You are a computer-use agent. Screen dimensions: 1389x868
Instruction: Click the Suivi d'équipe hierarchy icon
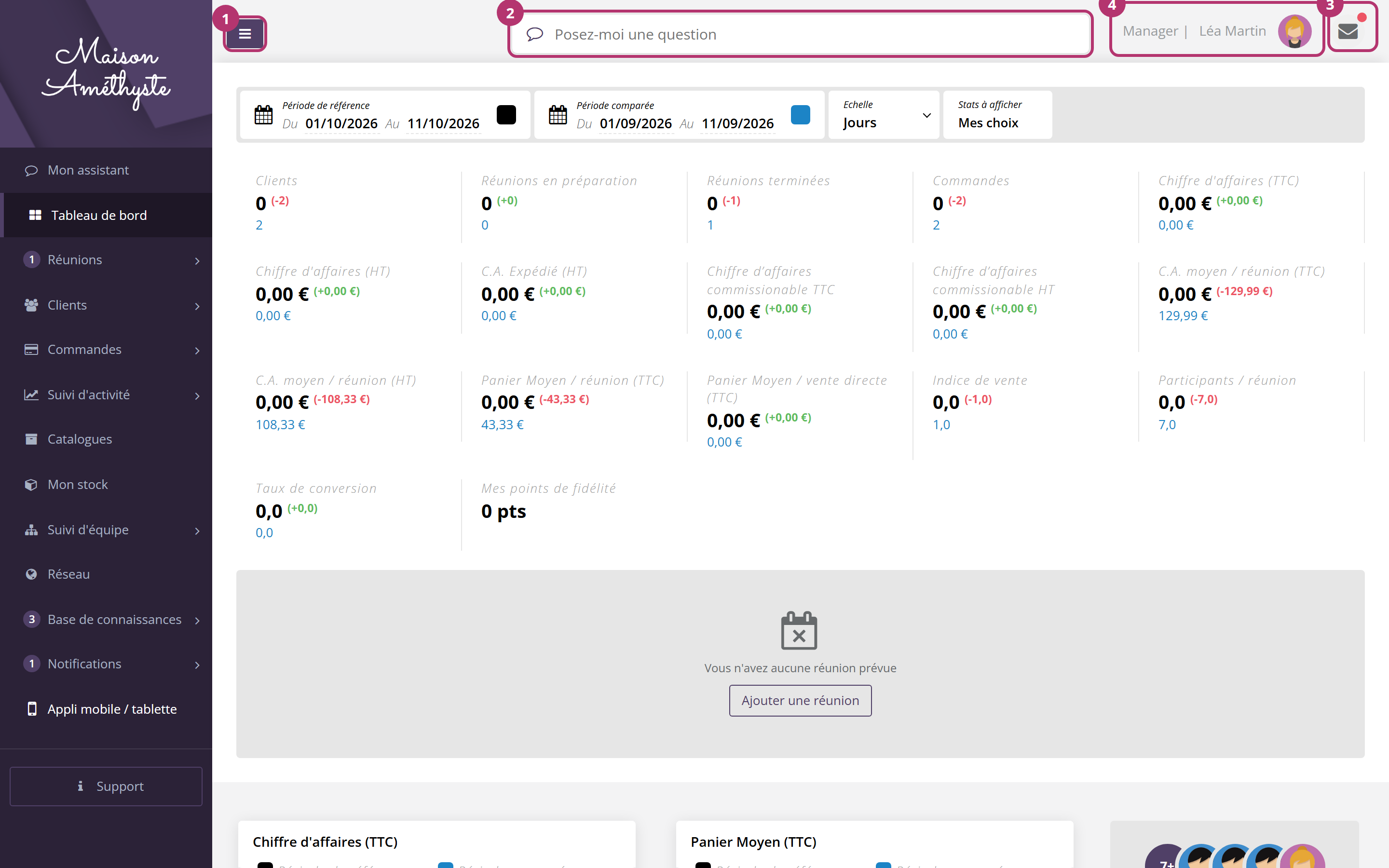(31, 530)
